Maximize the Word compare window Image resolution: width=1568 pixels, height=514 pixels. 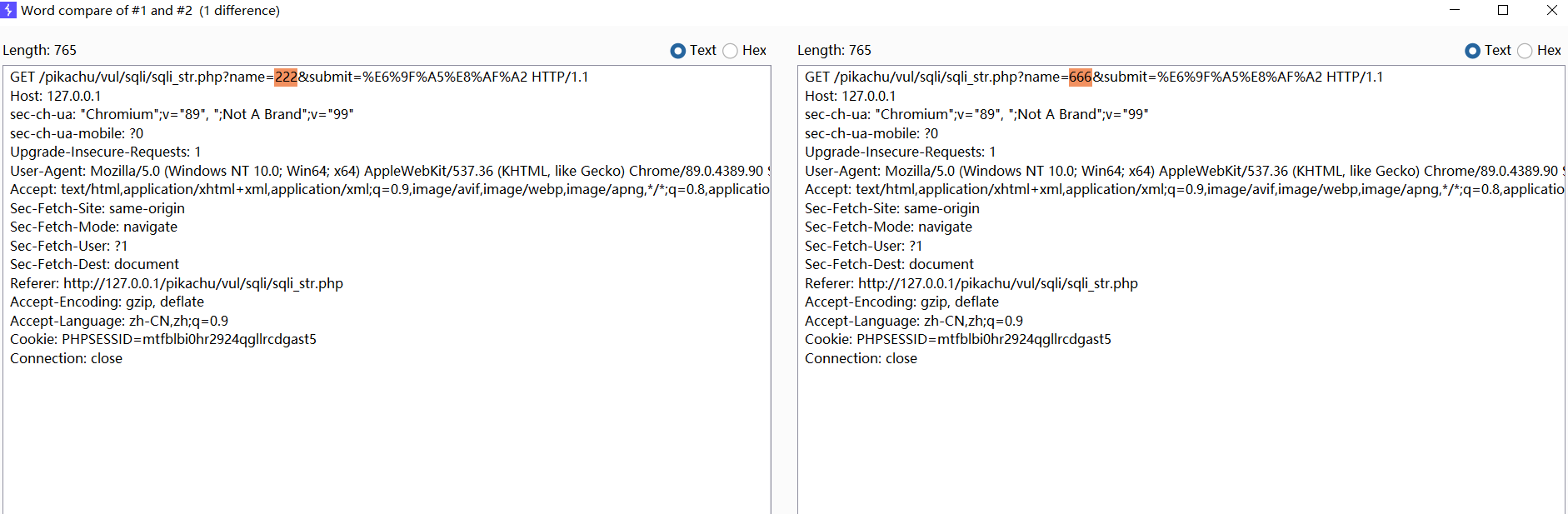coord(1503,10)
